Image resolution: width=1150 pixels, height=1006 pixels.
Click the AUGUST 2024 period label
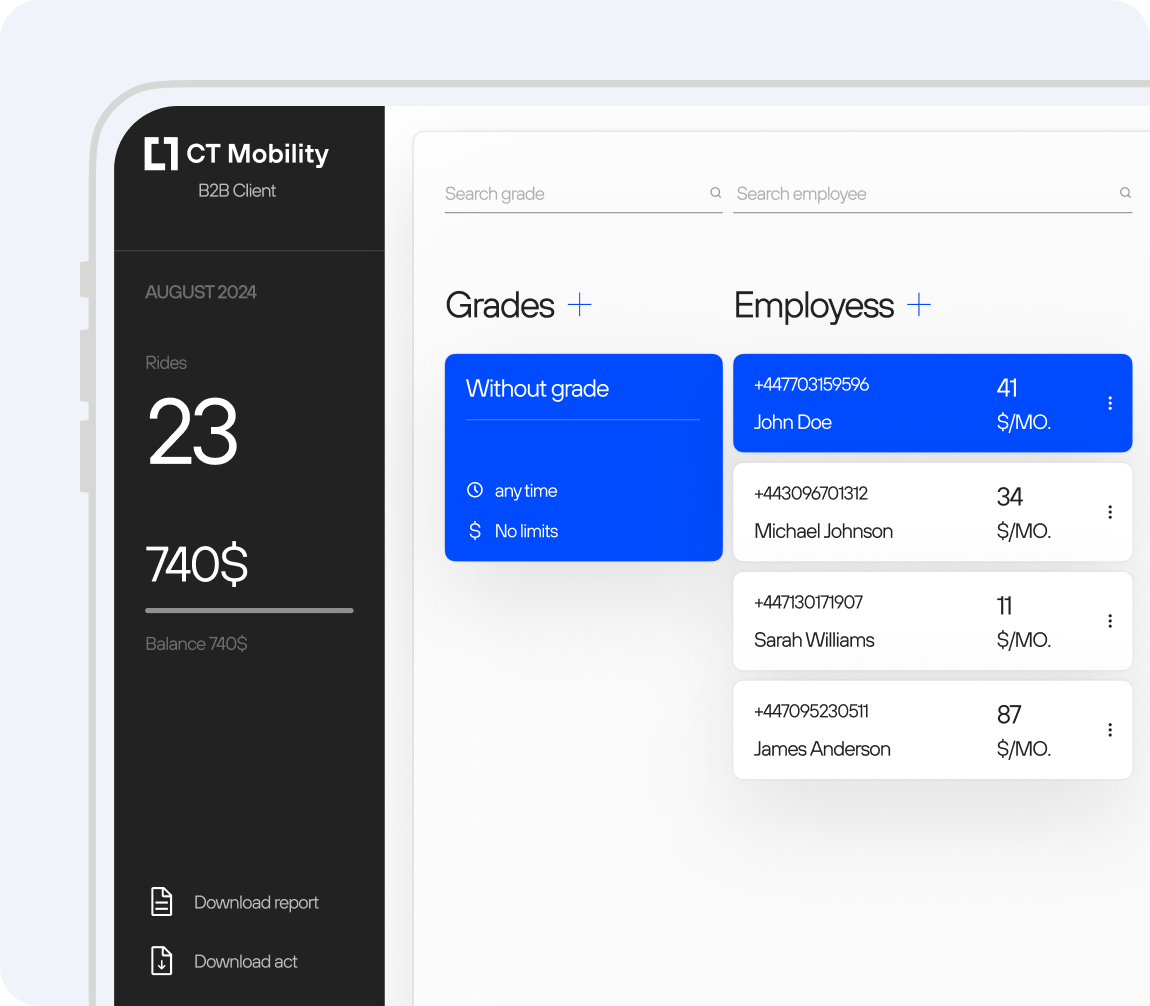click(x=201, y=292)
